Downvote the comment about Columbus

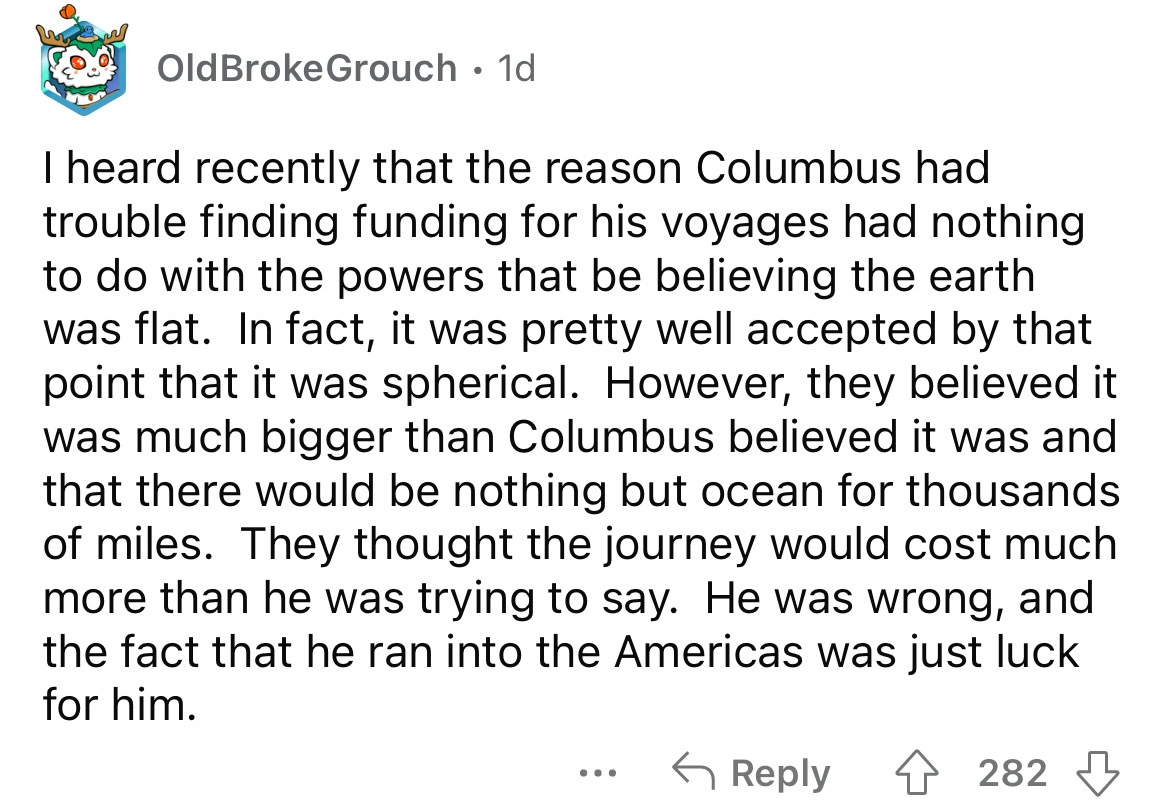point(1097,773)
